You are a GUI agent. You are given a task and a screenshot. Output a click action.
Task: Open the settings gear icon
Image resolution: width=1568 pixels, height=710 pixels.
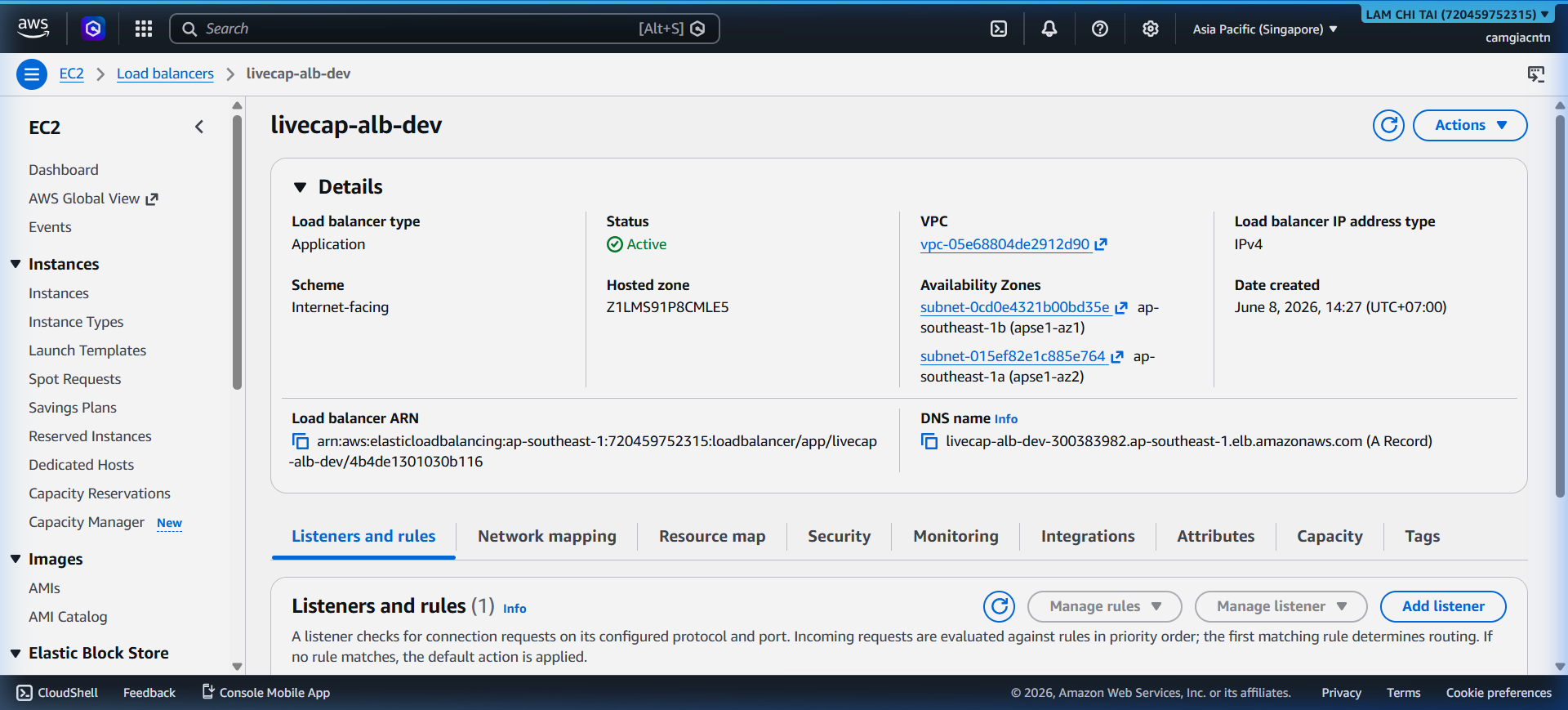point(1150,29)
